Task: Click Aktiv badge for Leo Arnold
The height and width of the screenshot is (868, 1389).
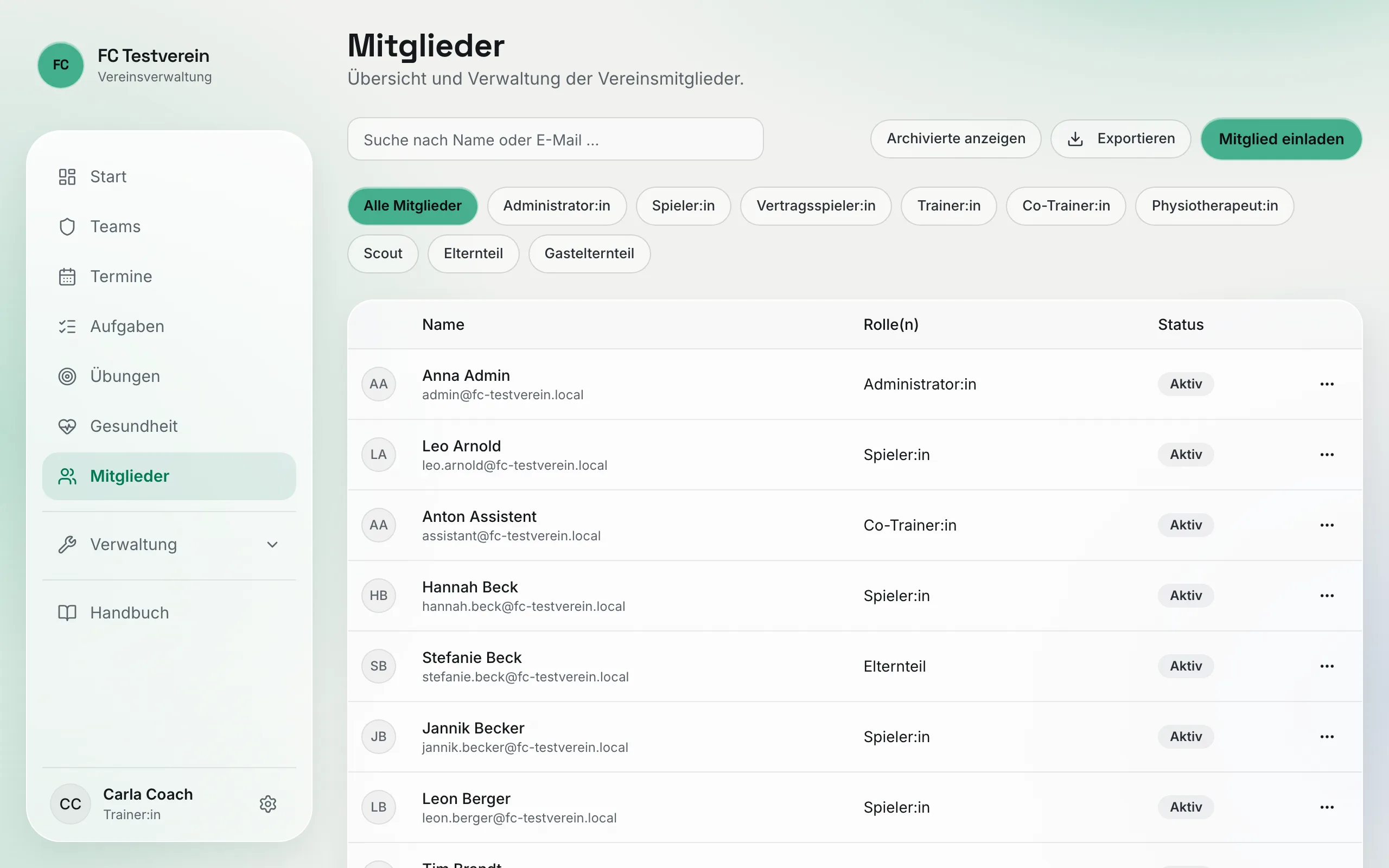Action: 1186,455
